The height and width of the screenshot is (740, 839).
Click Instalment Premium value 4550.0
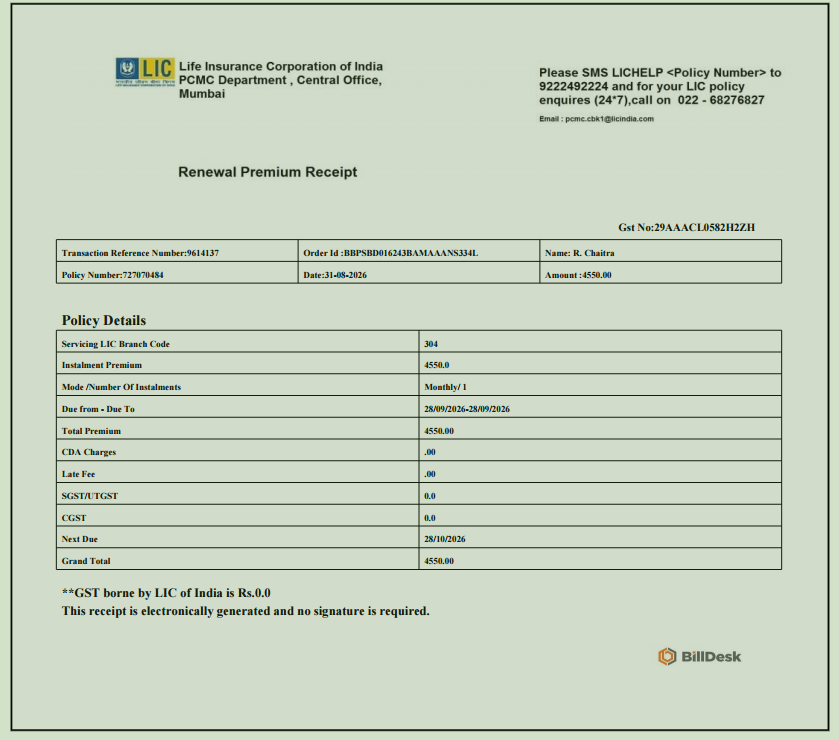pos(437,365)
